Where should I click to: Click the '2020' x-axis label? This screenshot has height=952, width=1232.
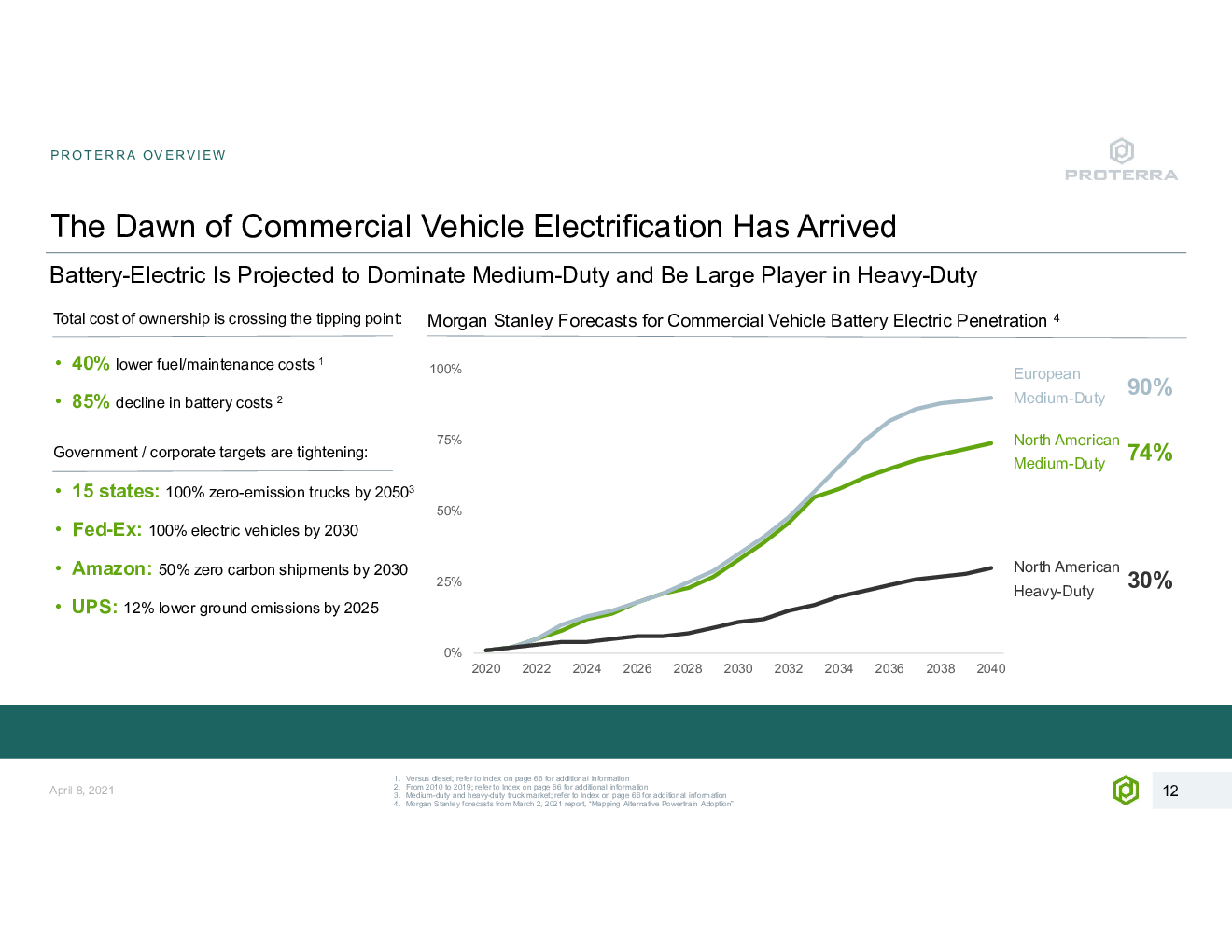486,668
